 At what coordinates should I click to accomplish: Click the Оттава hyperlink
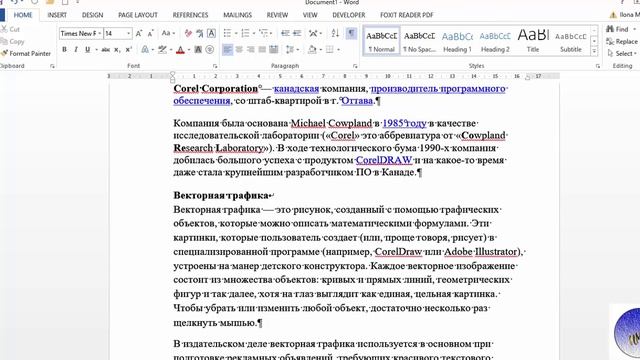pyautogui.click(x=357, y=100)
